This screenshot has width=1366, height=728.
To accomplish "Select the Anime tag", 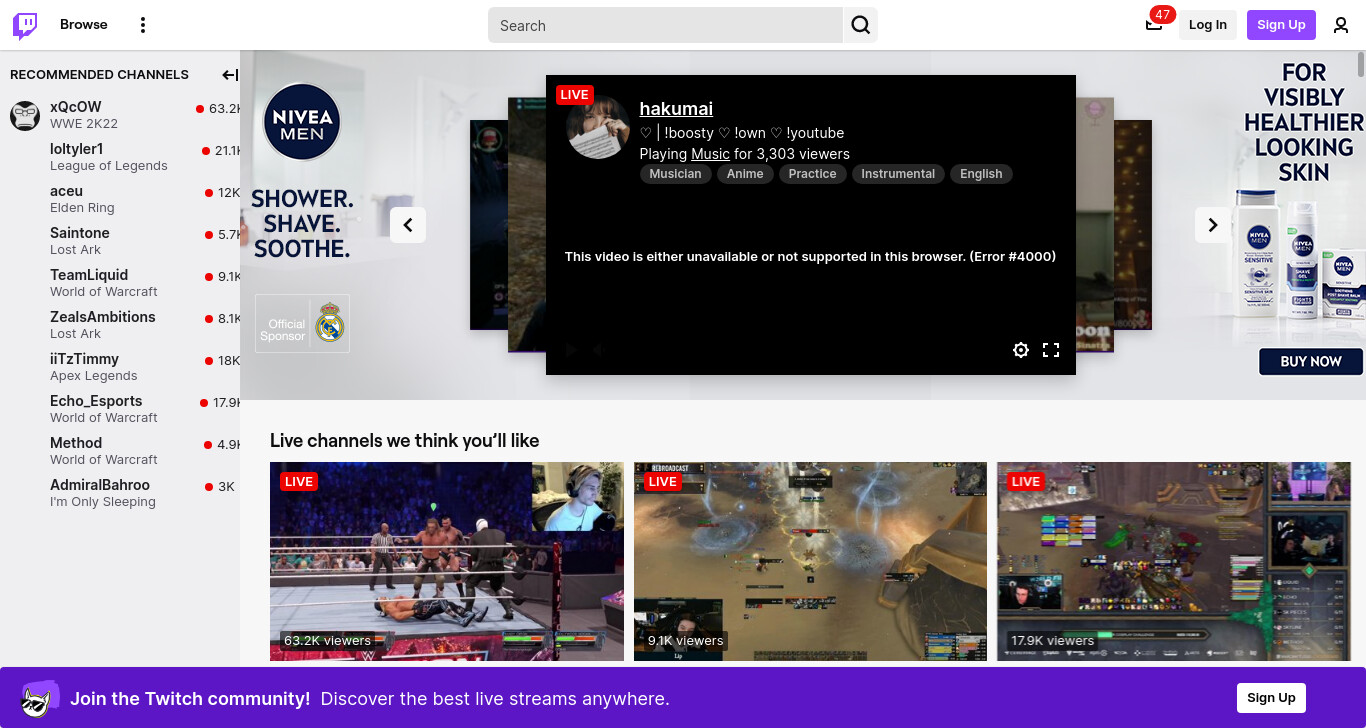I will 745,174.
